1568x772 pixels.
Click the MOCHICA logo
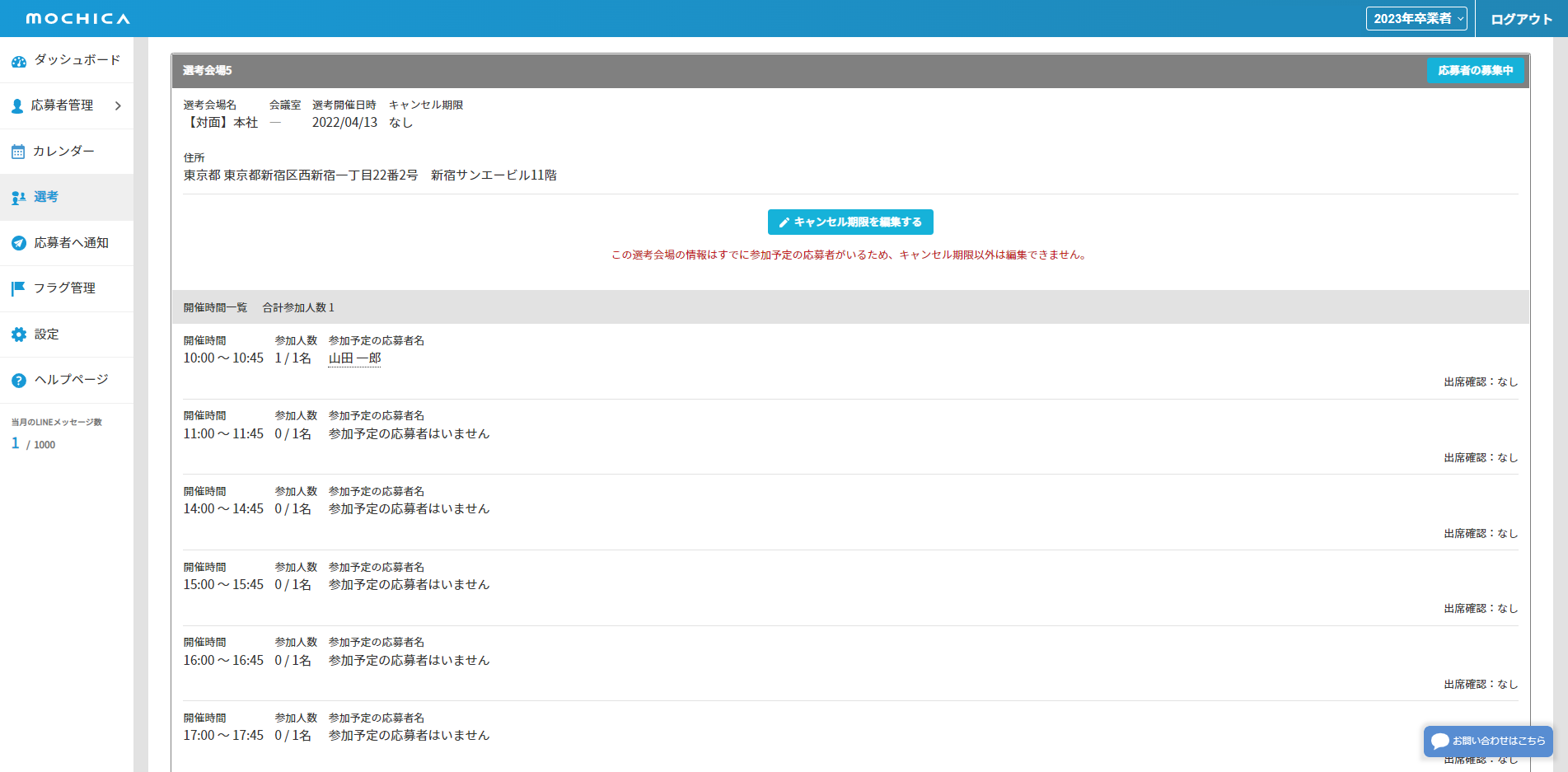78,19
